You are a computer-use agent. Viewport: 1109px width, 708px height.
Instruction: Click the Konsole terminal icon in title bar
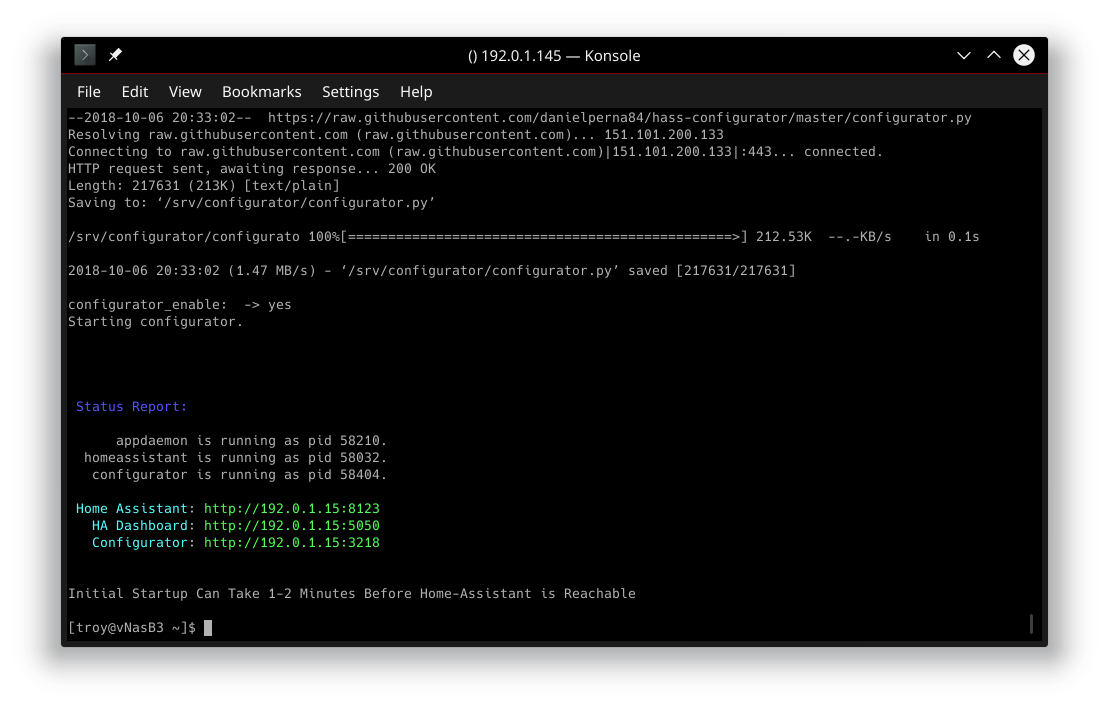(85, 55)
